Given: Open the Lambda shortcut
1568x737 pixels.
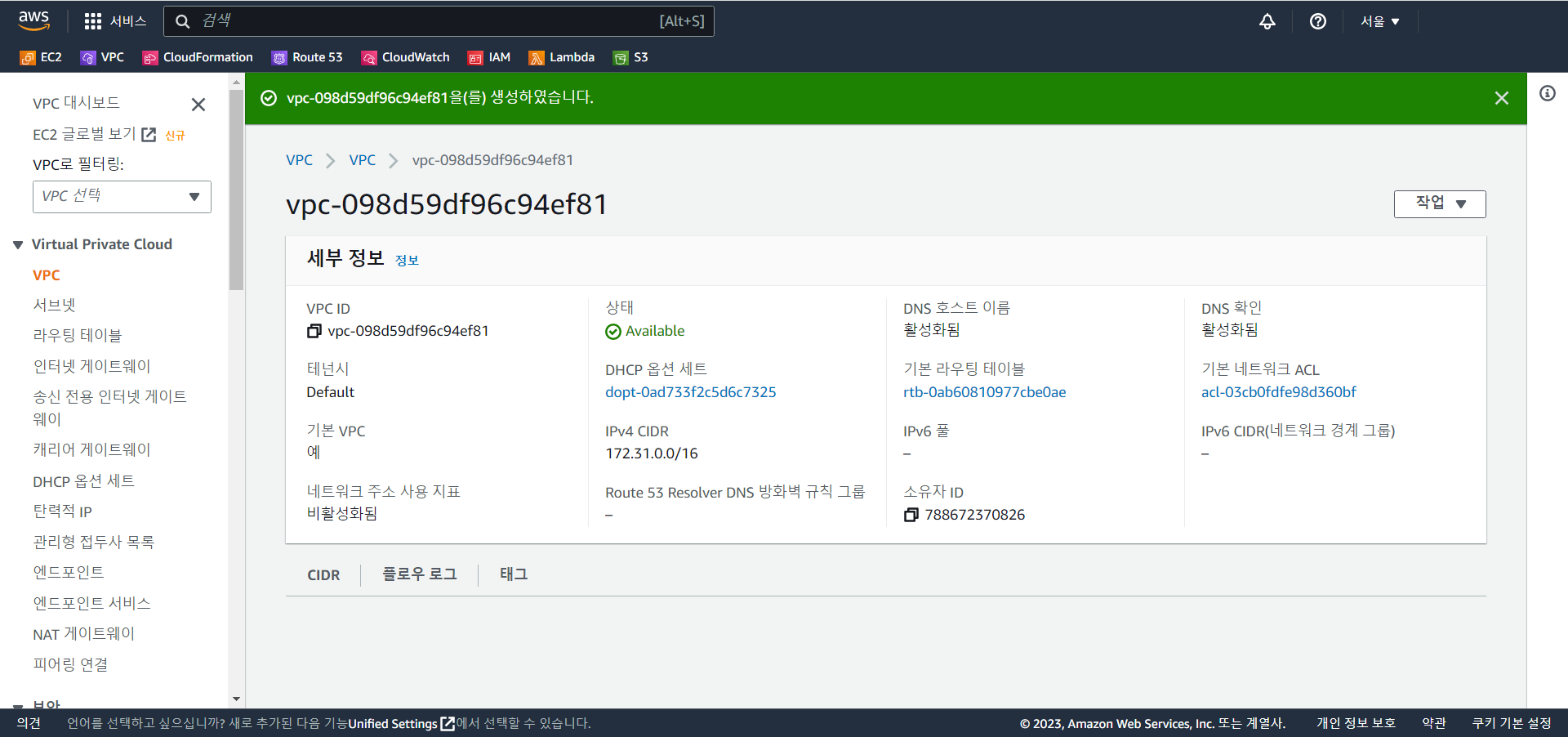Looking at the screenshot, I should tap(562, 57).
